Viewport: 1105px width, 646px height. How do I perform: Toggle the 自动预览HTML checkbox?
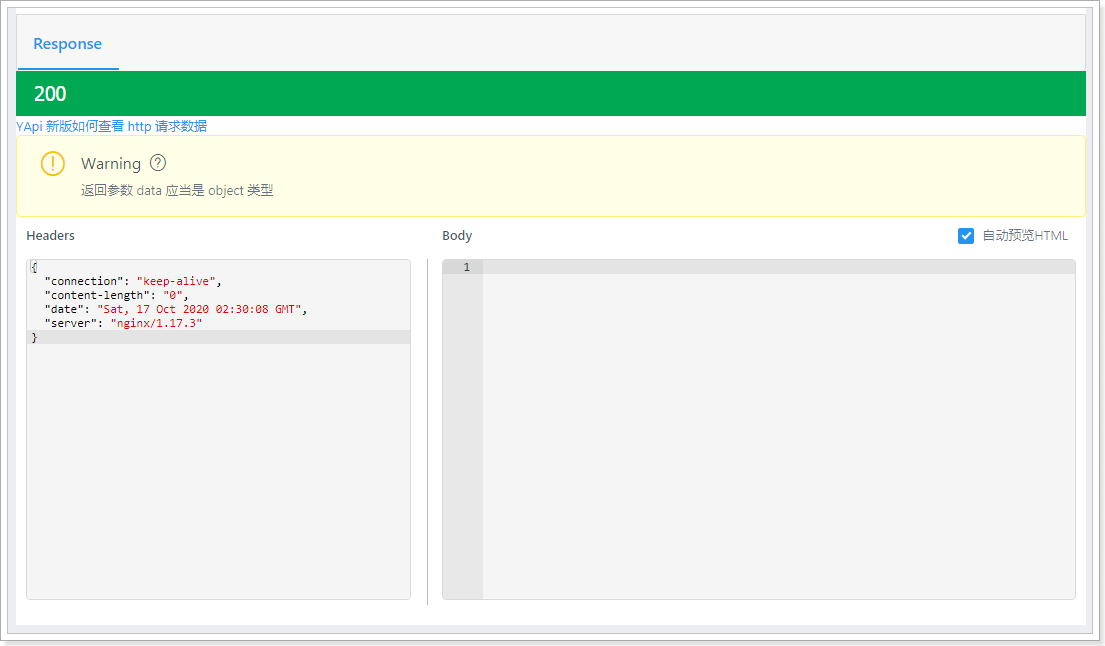965,236
